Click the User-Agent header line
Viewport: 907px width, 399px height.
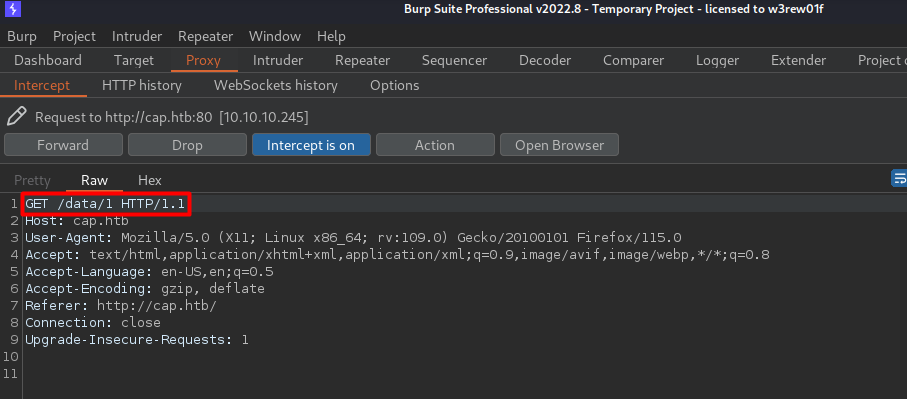pyautogui.click(x=353, y=238)
